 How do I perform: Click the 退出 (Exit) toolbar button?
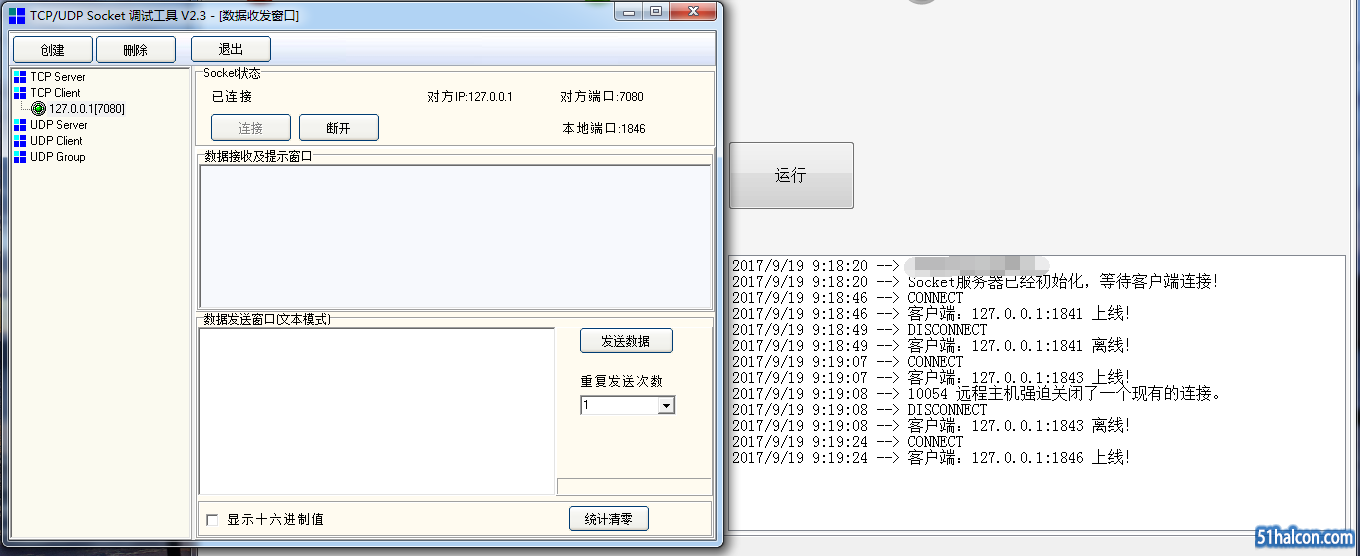coord(231,50)
